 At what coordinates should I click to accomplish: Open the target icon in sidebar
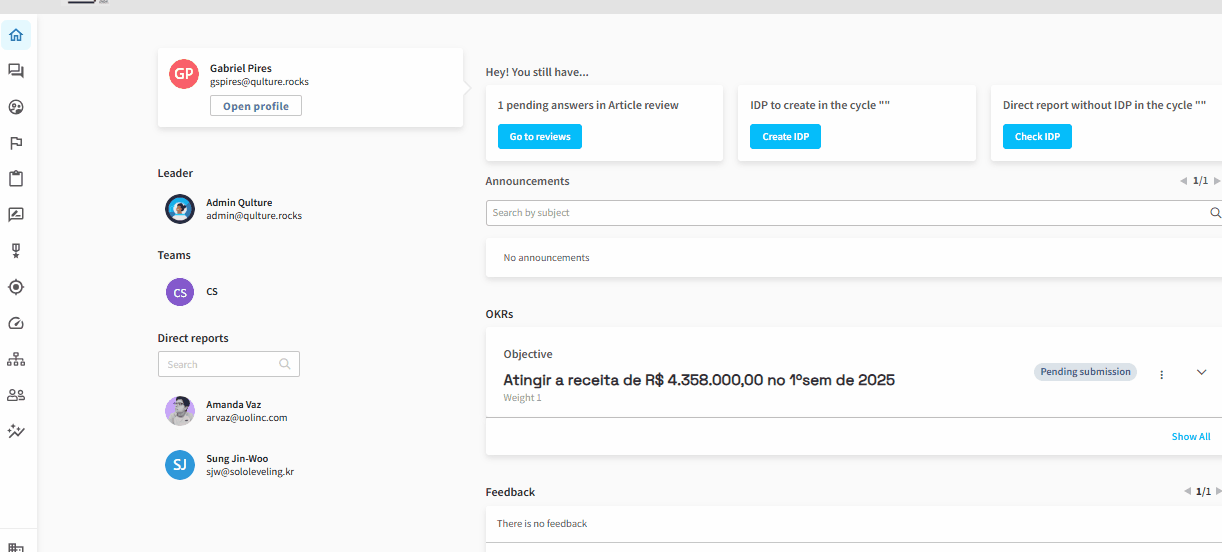16,287
